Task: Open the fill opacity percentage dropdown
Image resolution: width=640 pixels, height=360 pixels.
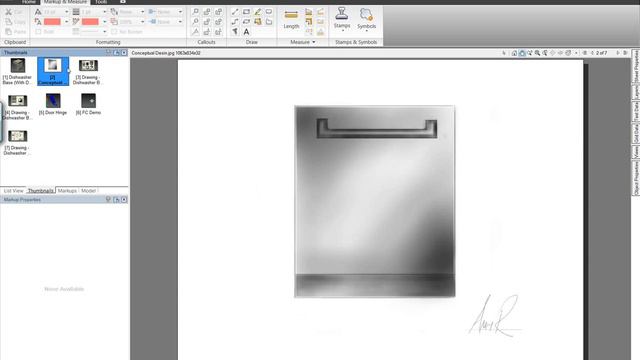Action: 142,22
